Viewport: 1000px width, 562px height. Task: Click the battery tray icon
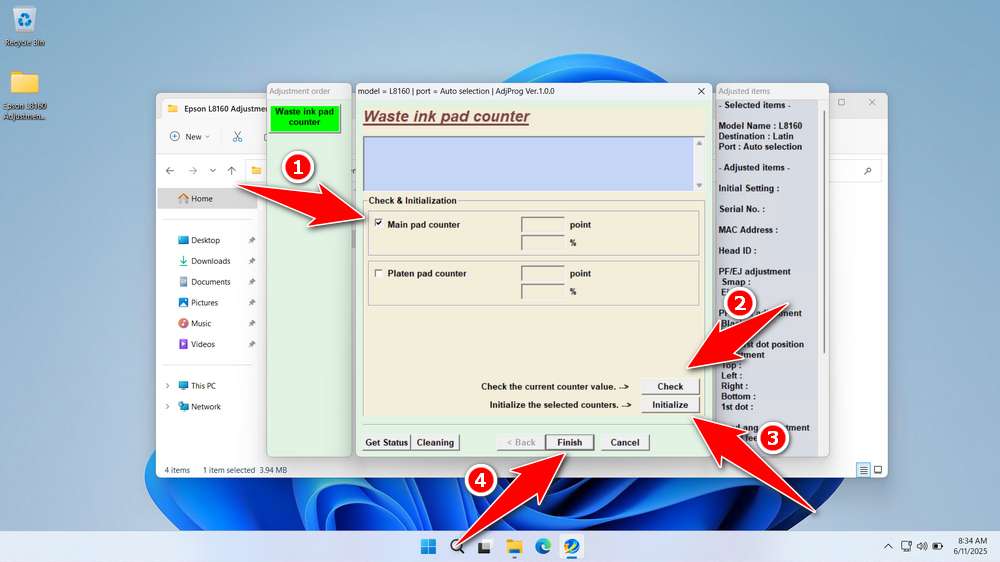[x=938, y=546]
